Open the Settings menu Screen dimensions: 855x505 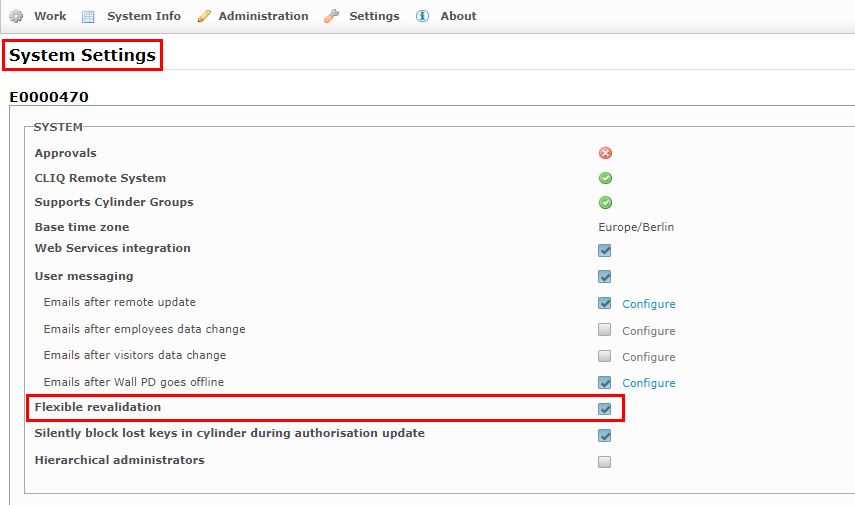pos(374,16)
